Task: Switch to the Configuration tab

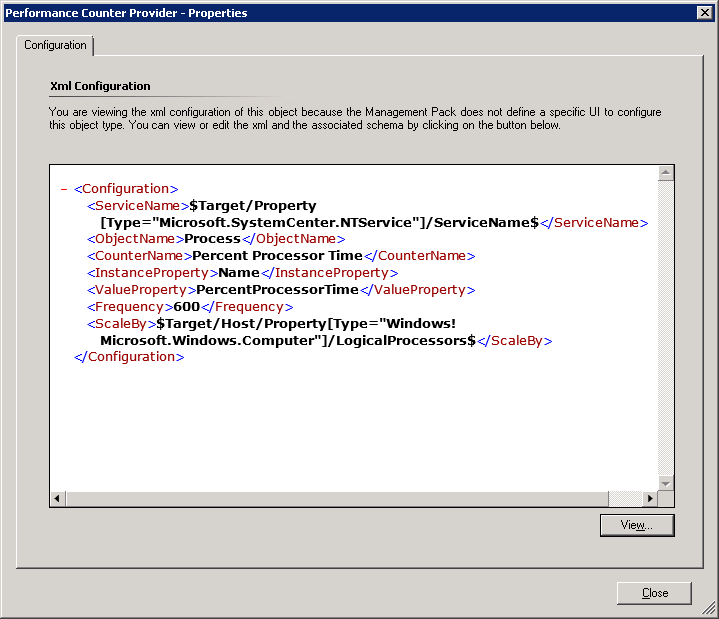Action: point(56,46)
